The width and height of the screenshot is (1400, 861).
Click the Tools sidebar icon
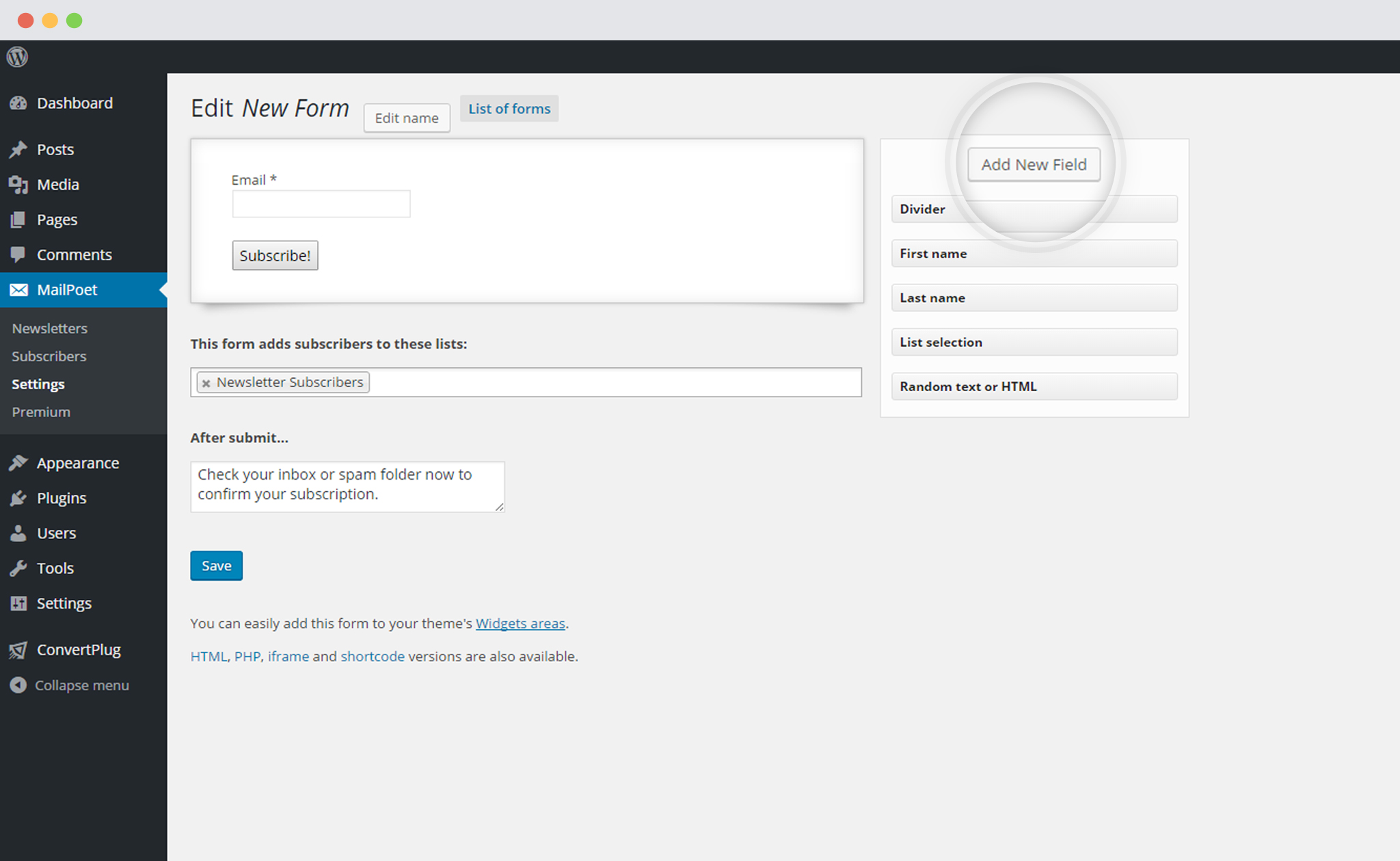coord(21,567)
